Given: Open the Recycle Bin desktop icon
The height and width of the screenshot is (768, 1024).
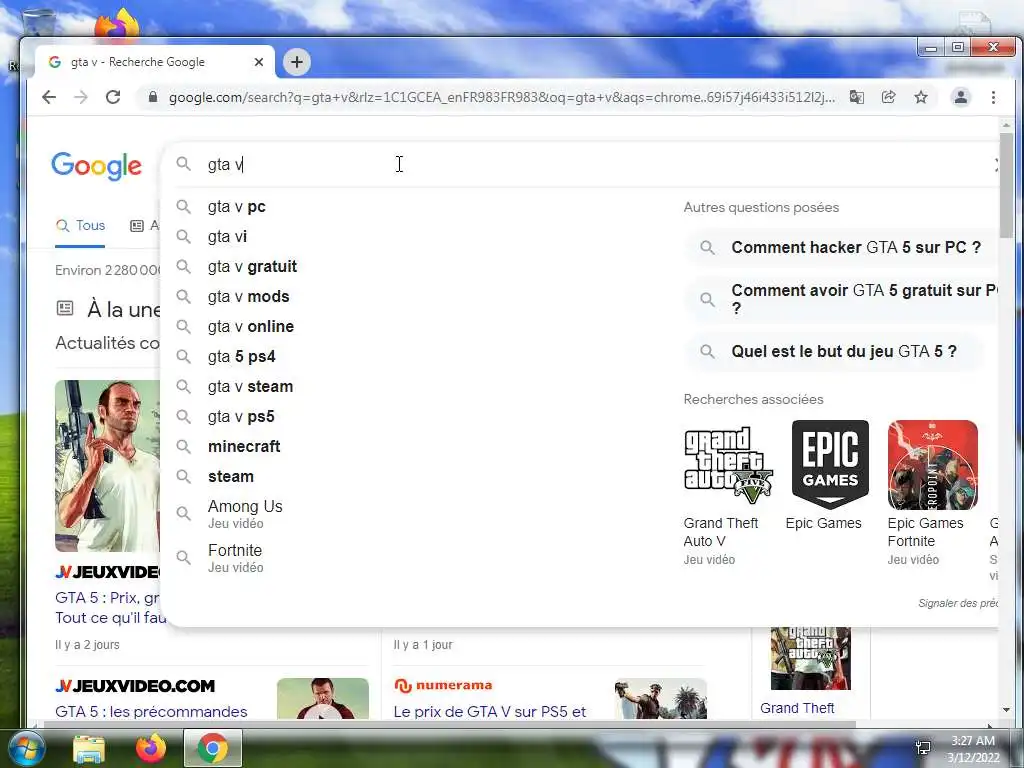Looking at the screenshot, I should 39,24.
